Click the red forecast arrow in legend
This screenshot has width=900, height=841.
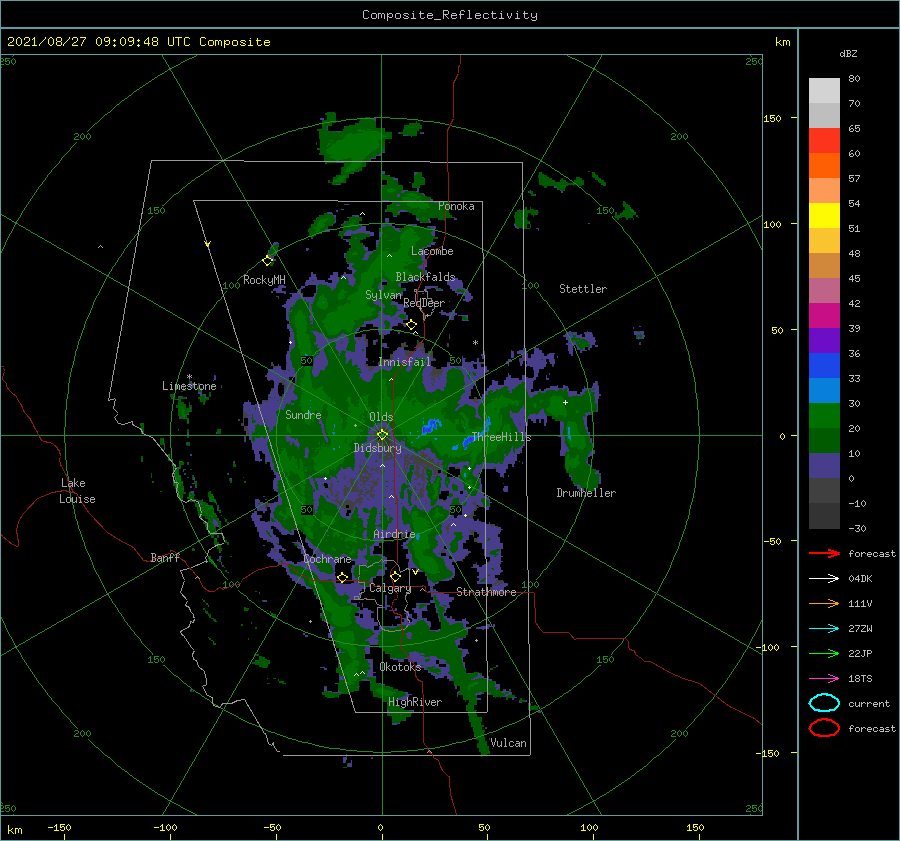824,553
